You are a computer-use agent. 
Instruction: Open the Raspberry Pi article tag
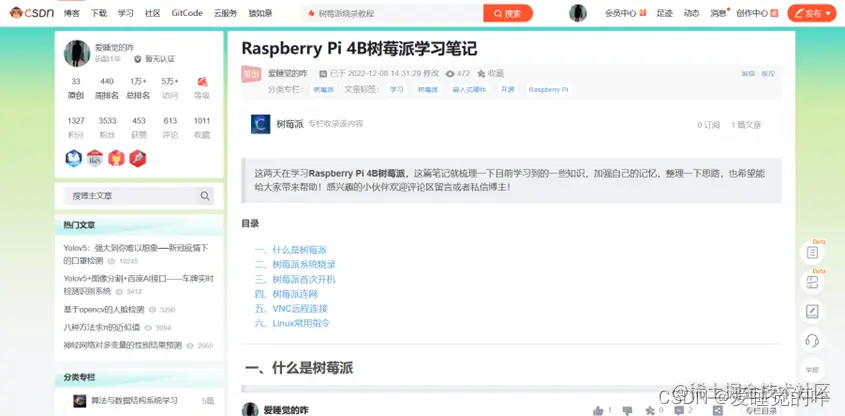[548, 89]
